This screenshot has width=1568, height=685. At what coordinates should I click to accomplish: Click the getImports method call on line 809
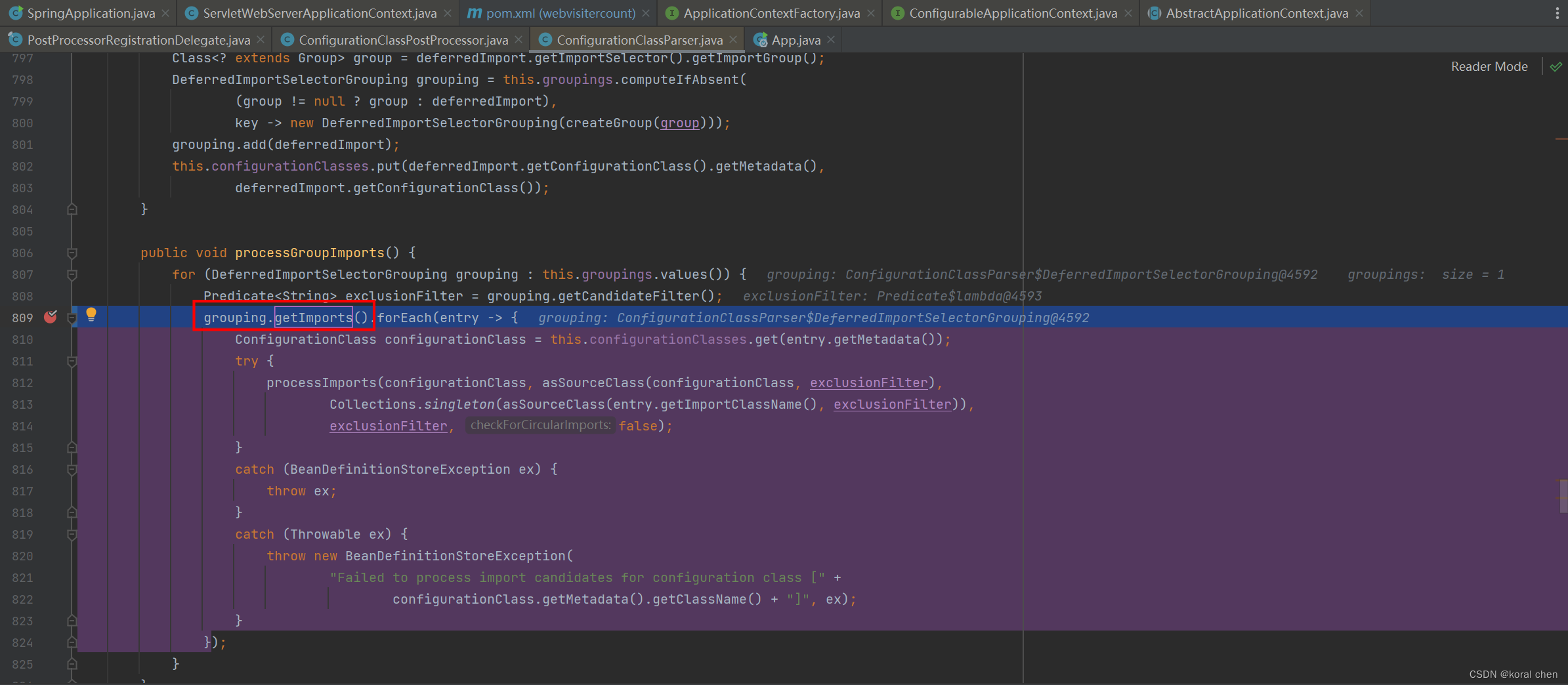click(x=314, y=318)
